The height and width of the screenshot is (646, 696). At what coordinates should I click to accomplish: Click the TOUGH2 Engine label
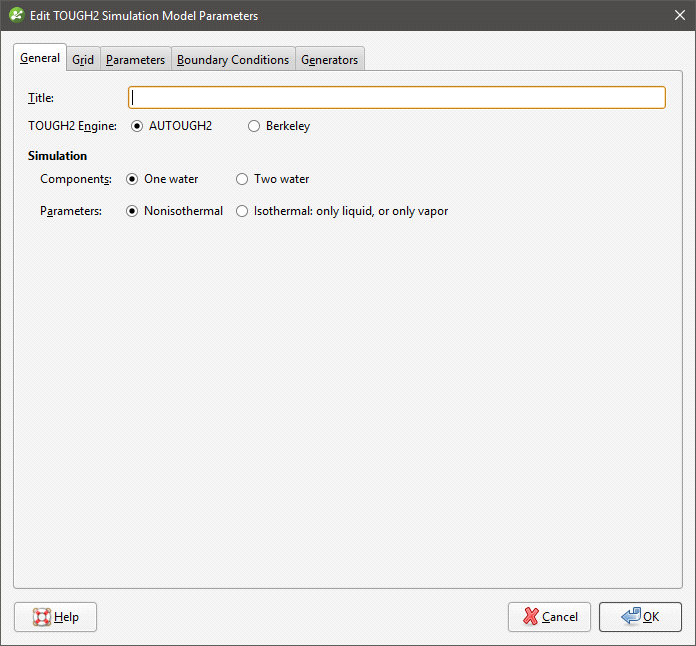click(72, 126)
